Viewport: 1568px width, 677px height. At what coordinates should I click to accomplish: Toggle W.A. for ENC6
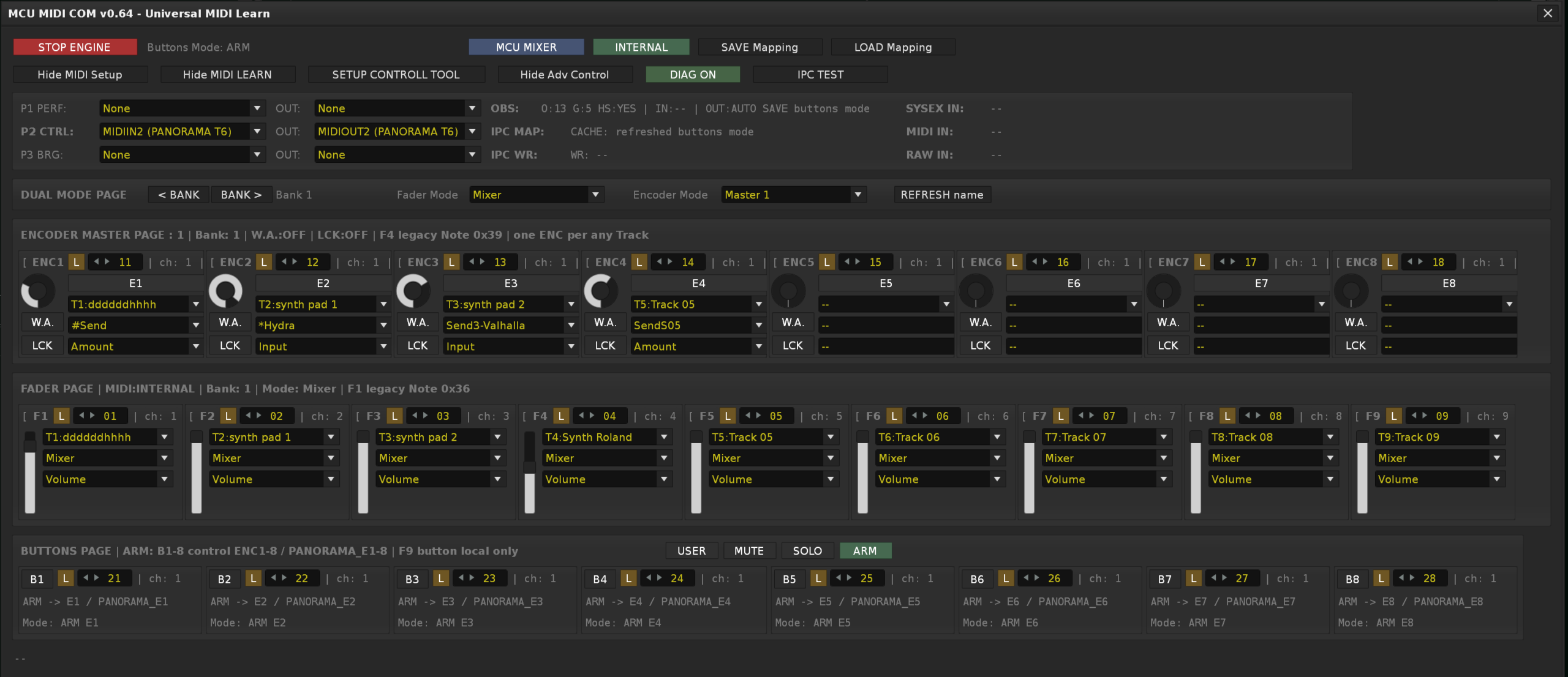(981, 322)
